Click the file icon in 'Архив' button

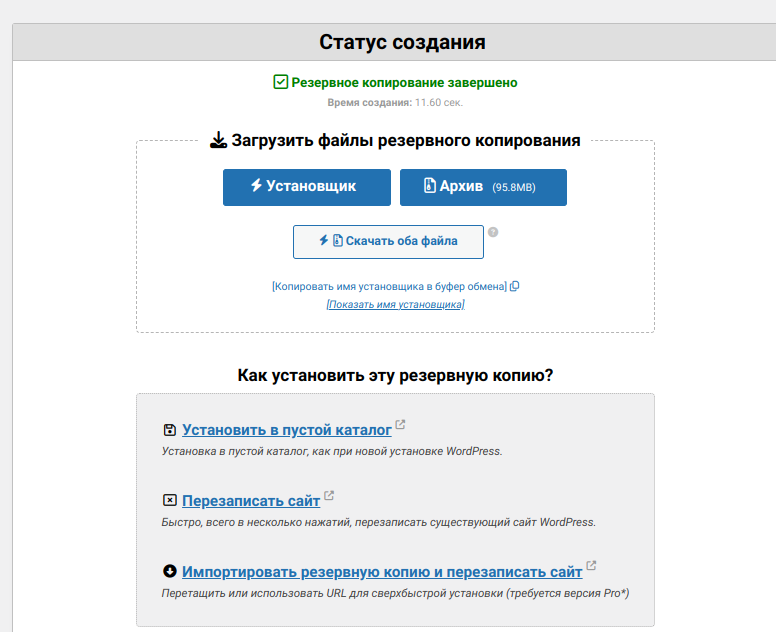(x=430, y=186)
